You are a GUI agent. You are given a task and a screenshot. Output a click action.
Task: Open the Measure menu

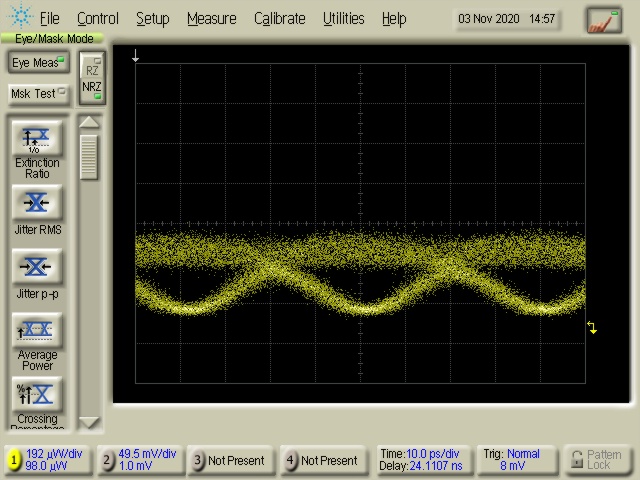tap(211, 18)
